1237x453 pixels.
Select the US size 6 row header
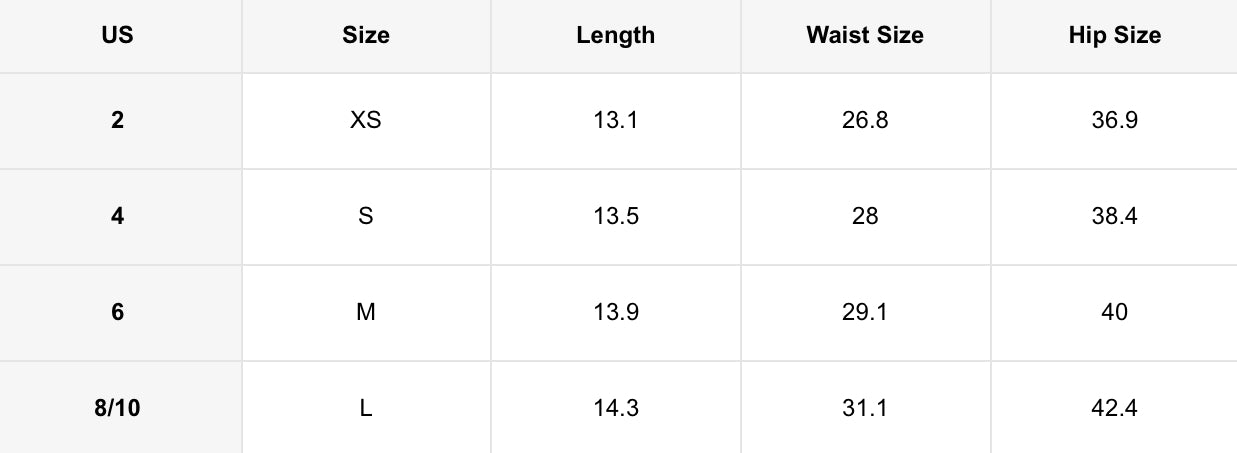click(118, 312)
